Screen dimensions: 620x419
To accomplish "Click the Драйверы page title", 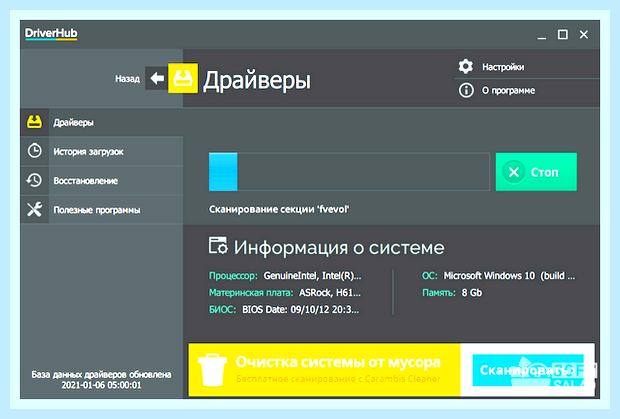I will 257,81.
